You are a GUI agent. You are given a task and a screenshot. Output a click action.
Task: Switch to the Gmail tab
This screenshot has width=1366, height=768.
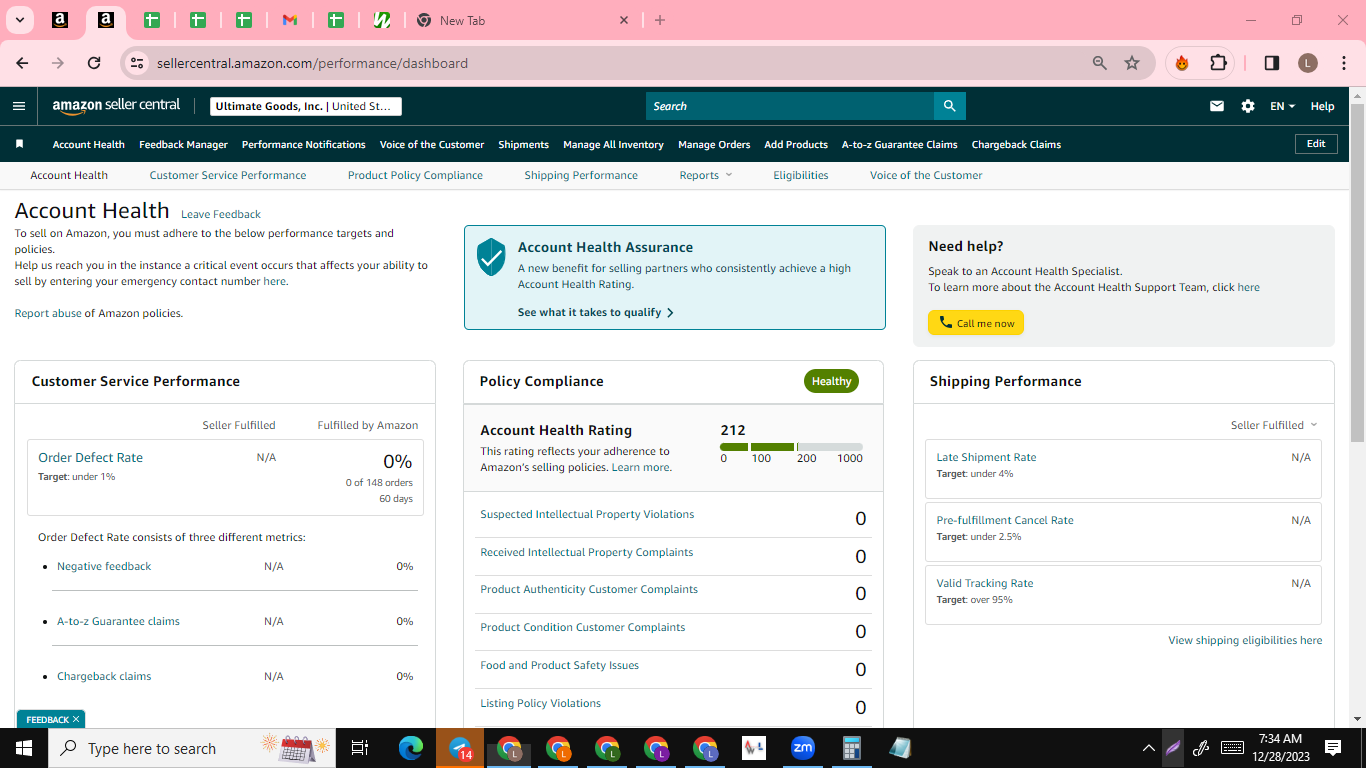point(290,20)
